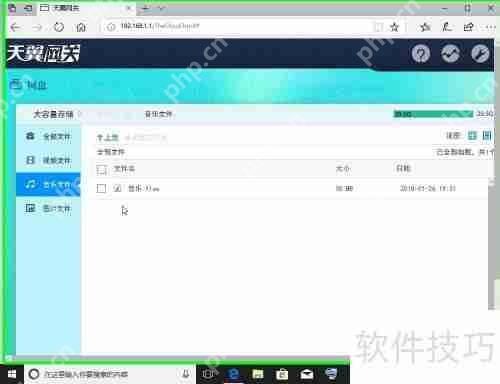The height and width of the screenshot is (384, 500).
Task: Open File Explorer from the taskbar
Action: (258, 374)
